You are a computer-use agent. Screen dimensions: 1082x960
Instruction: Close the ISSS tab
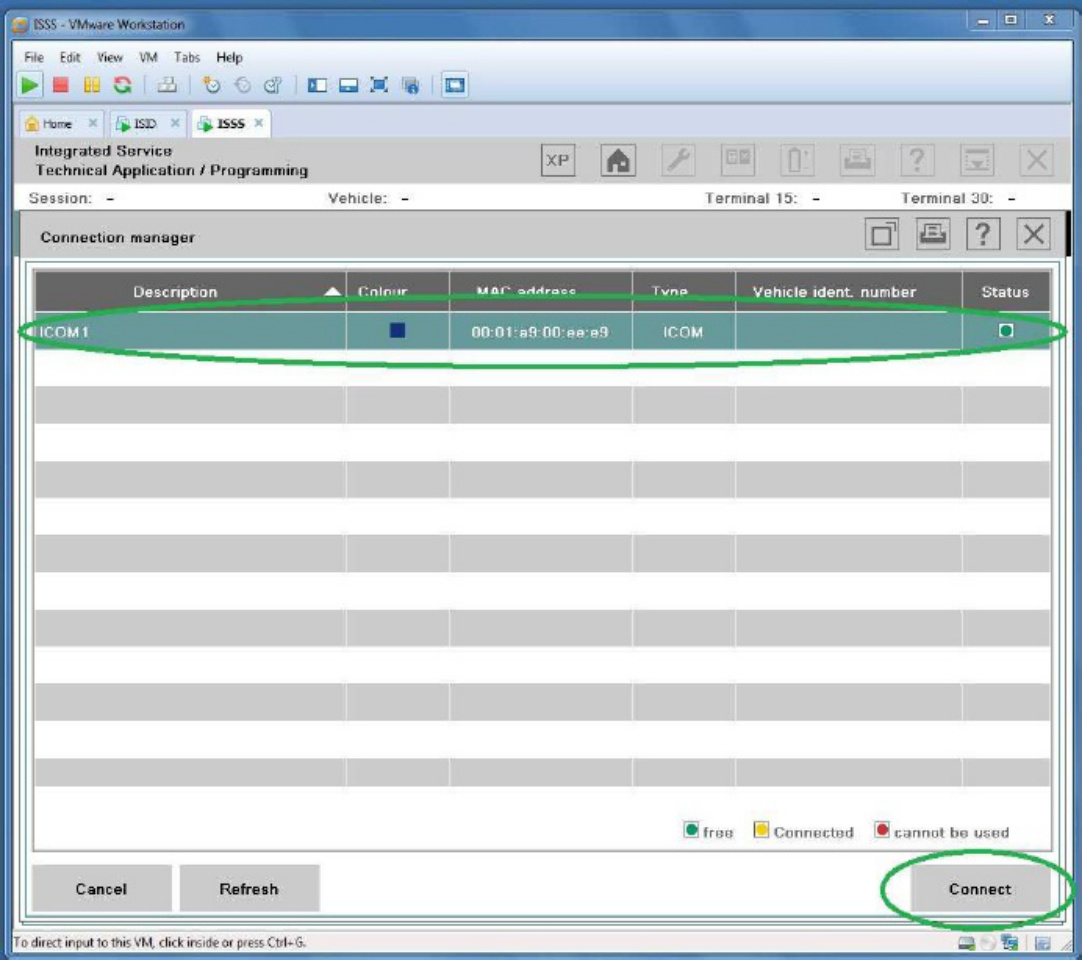[x=259, y=123]
